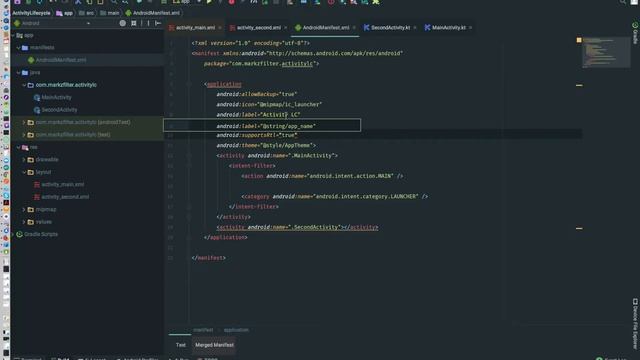
Task: Switch to the Merged Manifest bottom tab
Action: (x=214, y=345)
